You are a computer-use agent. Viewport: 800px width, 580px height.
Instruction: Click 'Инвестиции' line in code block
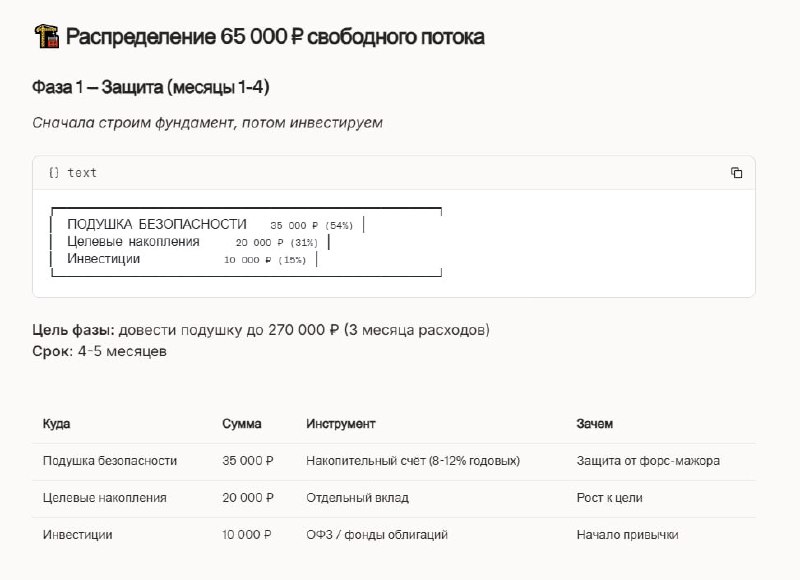pyautogui.click(x=104, y=259)
